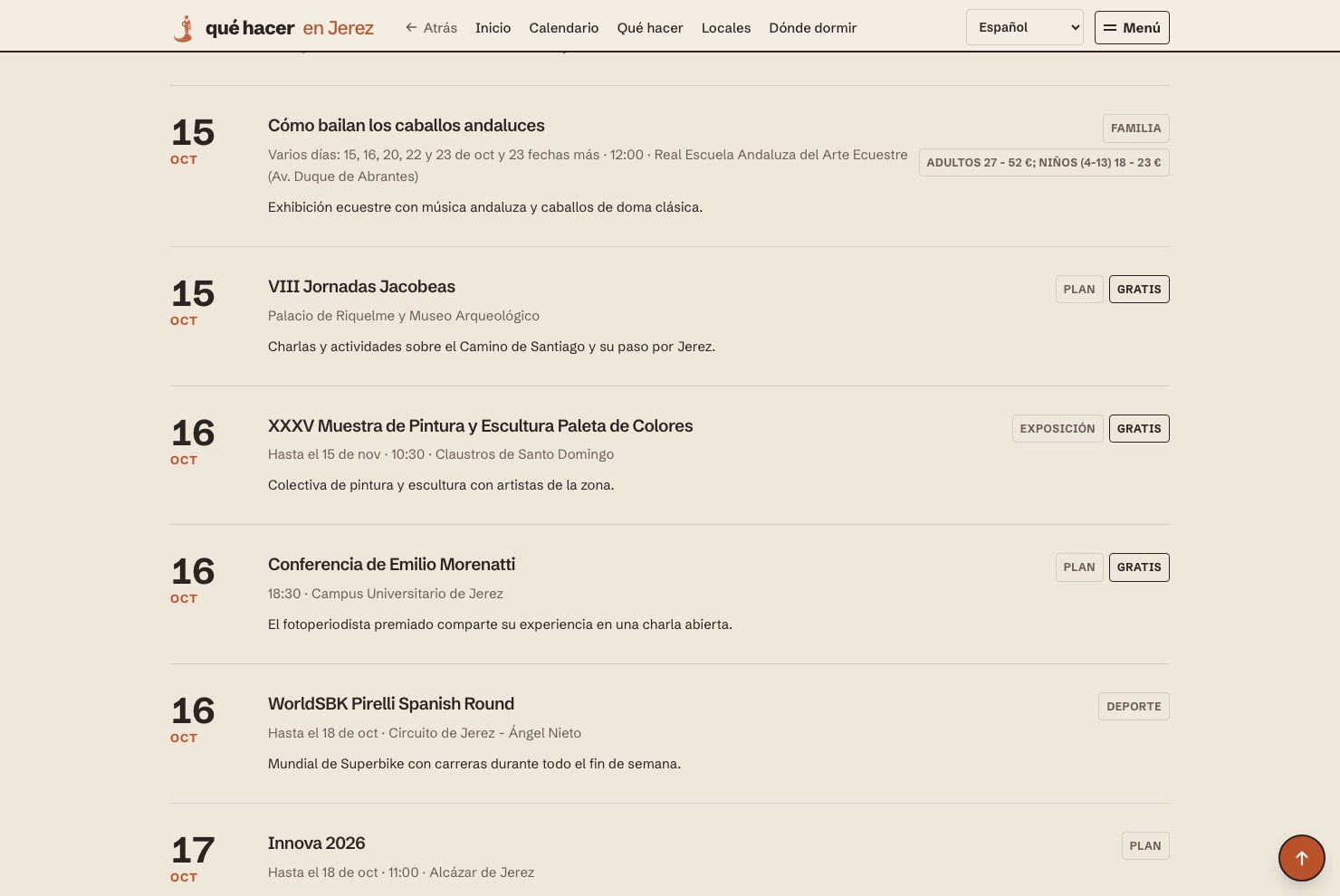This screenshot has width=1340, height=896.
Task: Click 'Mundial de Superbike' description text
Action: coord(474,764)
